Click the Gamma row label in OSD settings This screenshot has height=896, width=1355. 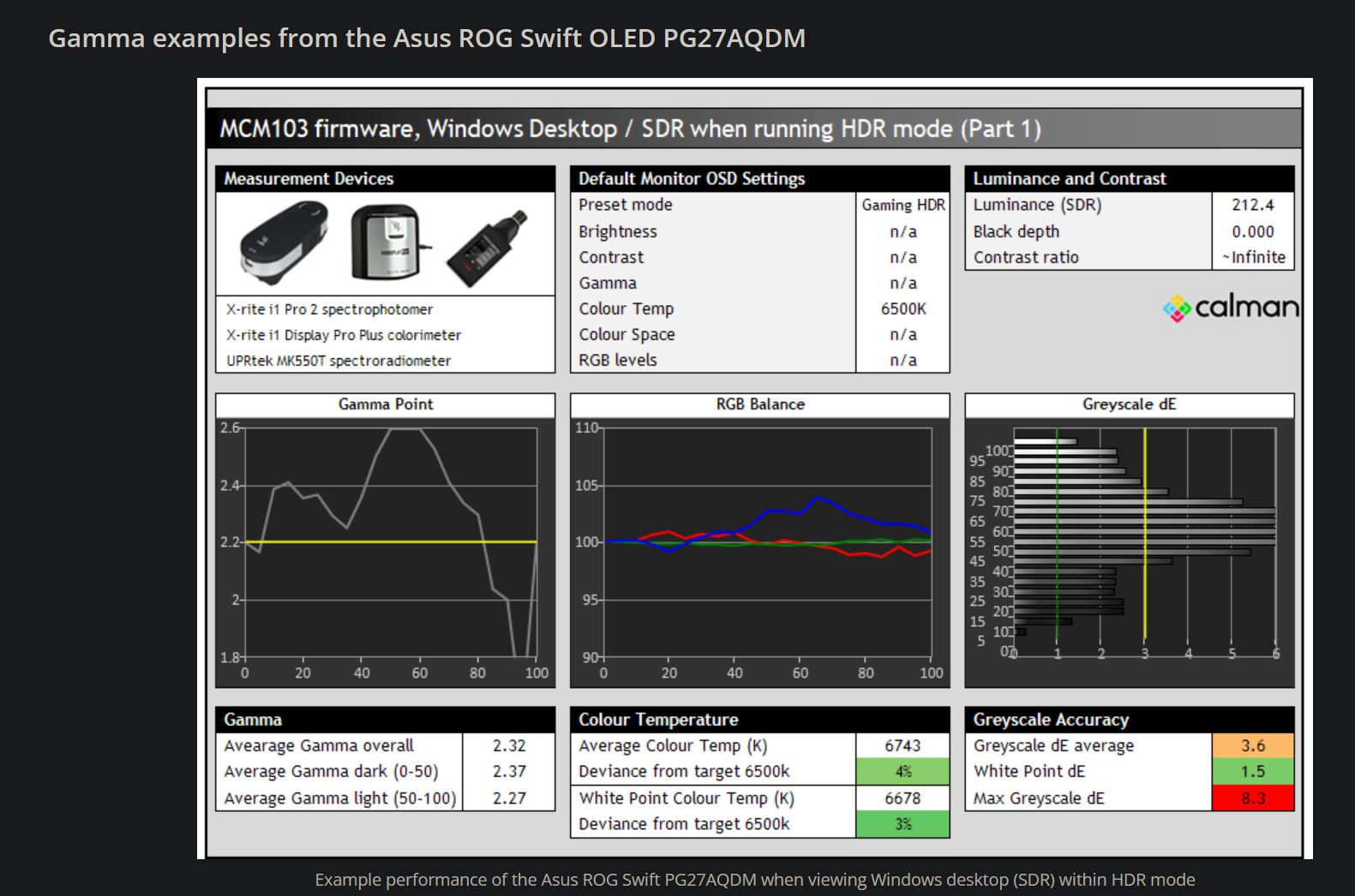pyautogui.click(x=608, y=283)
